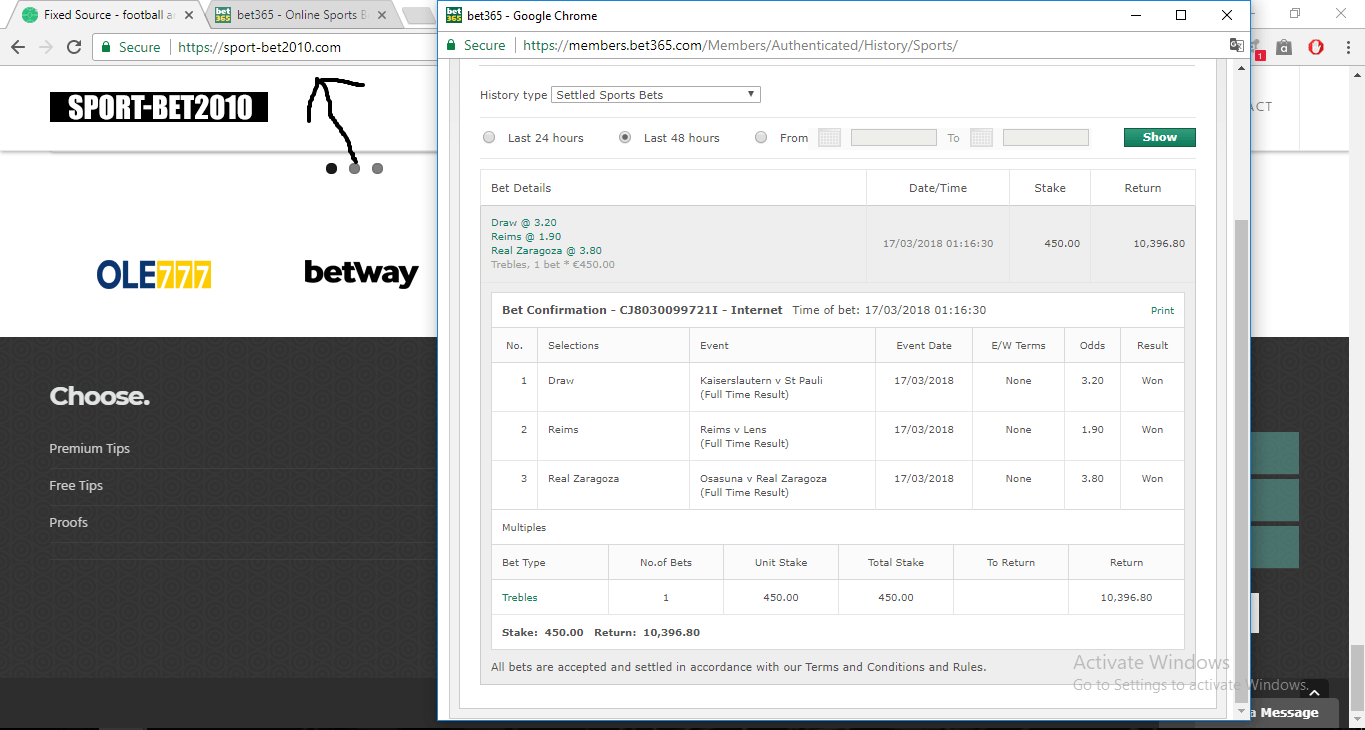Click the forward arrow in the sport-bet2010 window

coord(46,47)
